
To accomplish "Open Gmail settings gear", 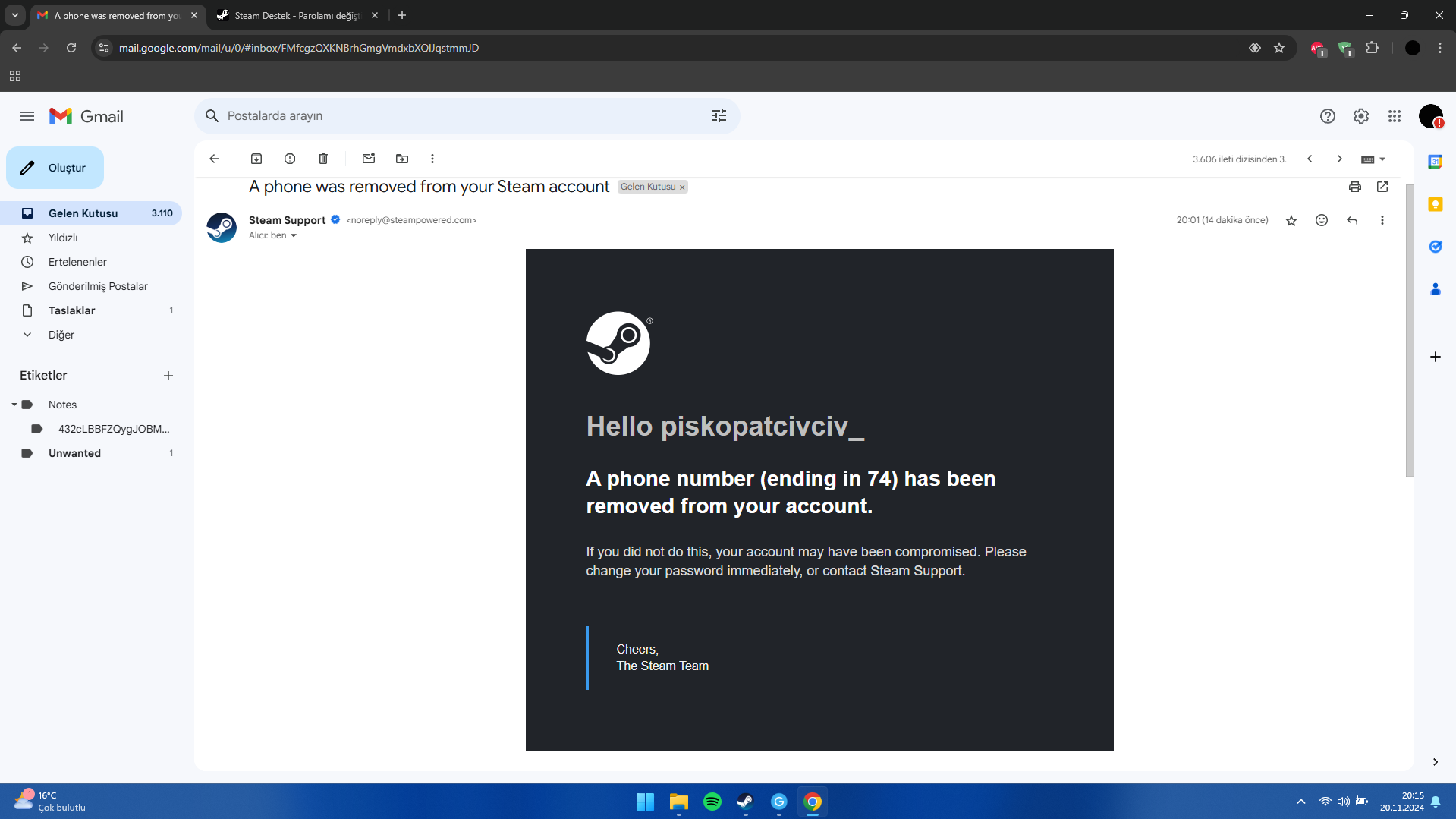I will coord(1361,116).
